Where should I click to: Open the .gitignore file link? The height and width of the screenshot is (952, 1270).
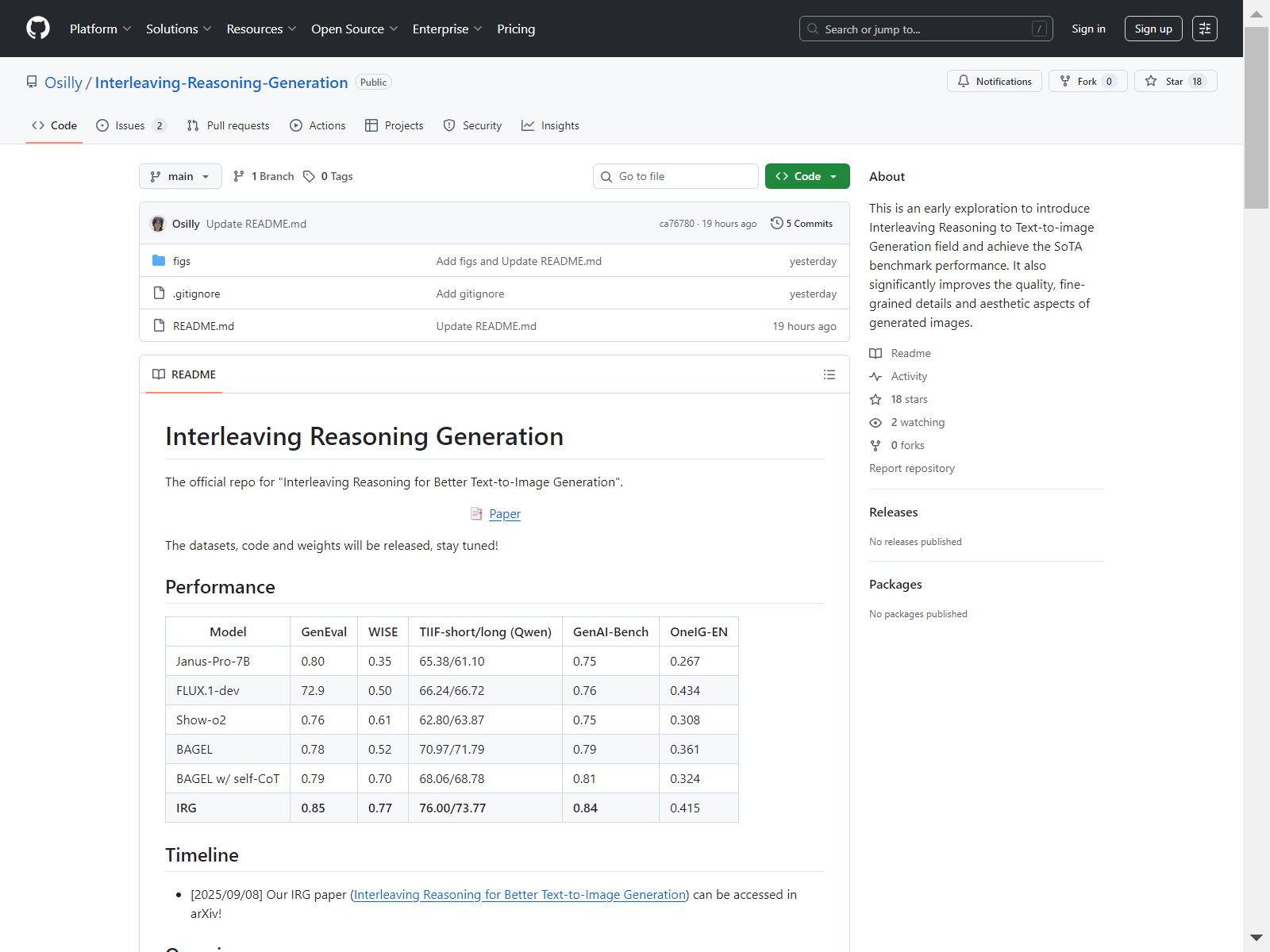pyautogui.click(x=197, y=294)
